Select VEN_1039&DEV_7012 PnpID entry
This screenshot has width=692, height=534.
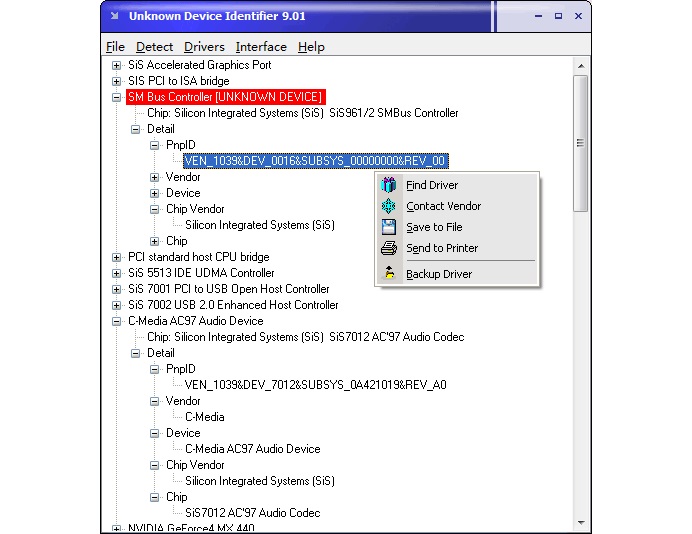coord(316,385)
